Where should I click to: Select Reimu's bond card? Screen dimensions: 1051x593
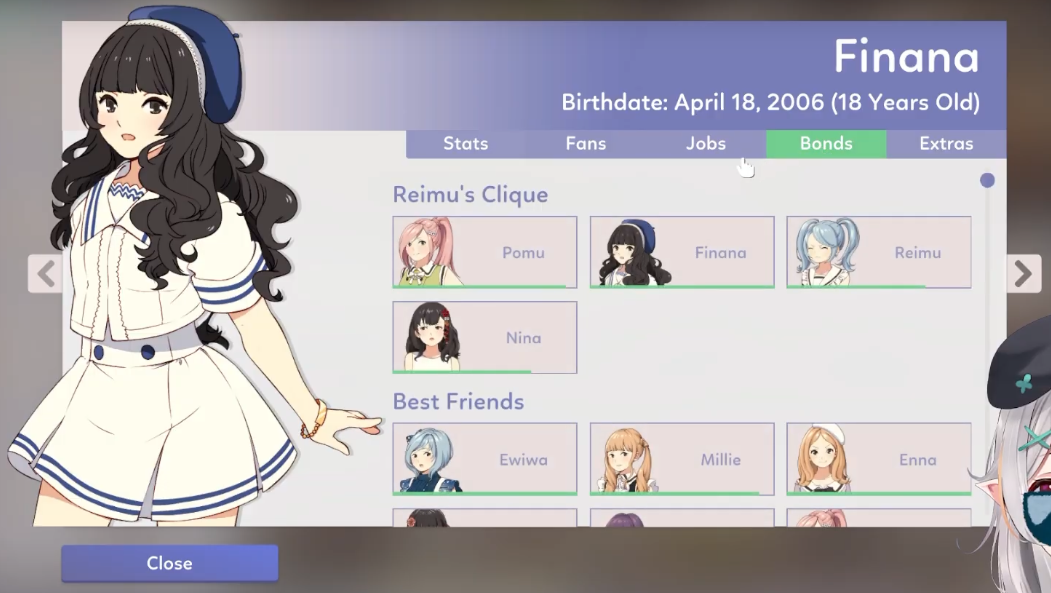[x=879, y=252]
